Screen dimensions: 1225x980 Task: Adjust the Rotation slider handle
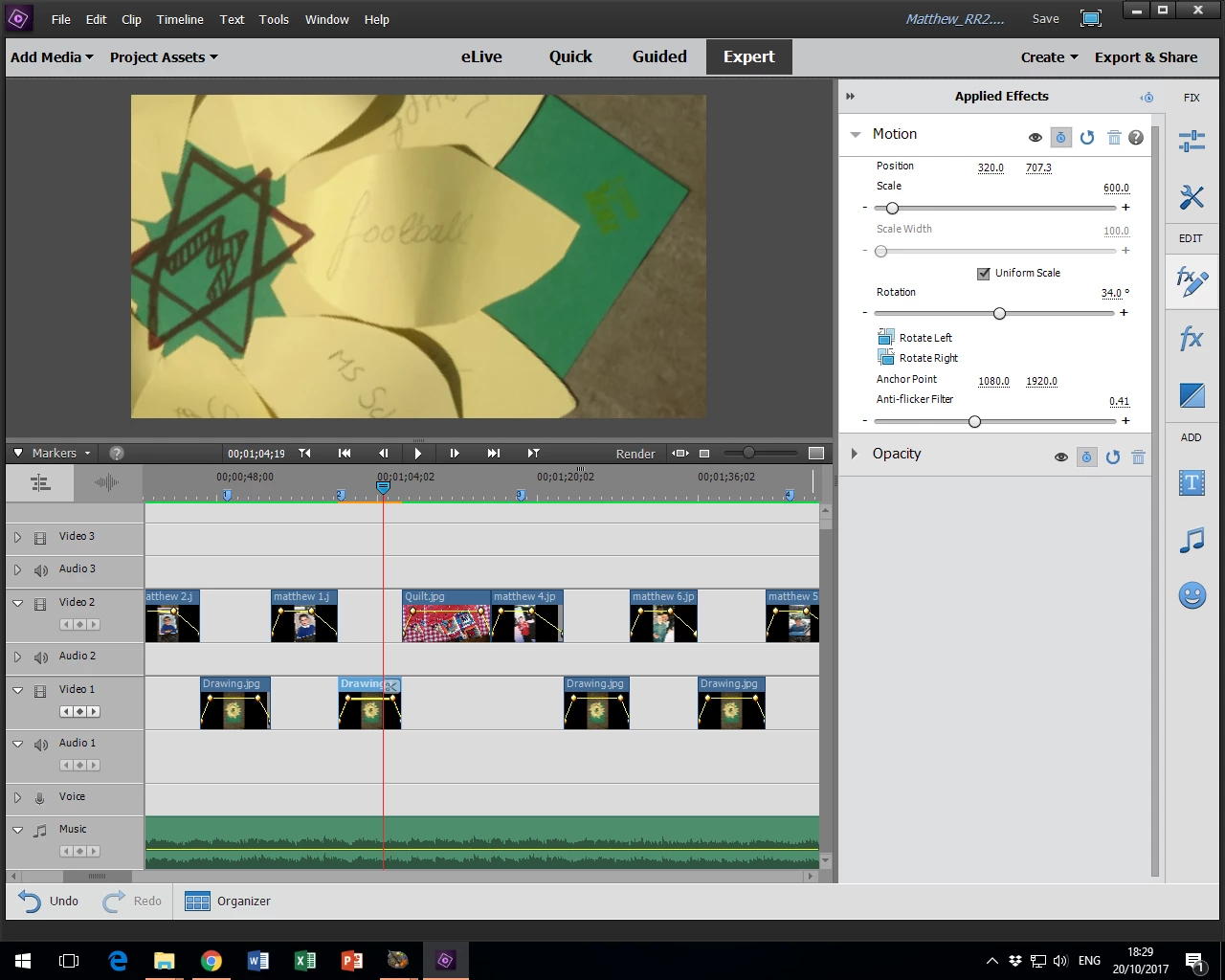coord(999,313)
